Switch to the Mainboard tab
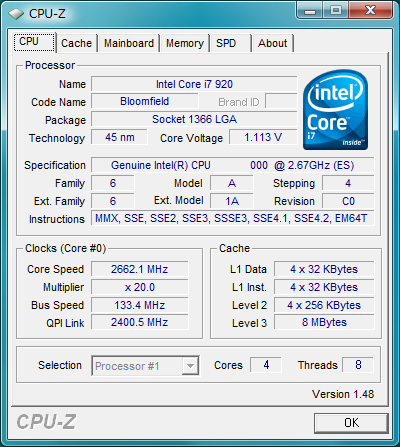Image resolution: width=400 pixels, height=447 pixels. pos(129,43)
